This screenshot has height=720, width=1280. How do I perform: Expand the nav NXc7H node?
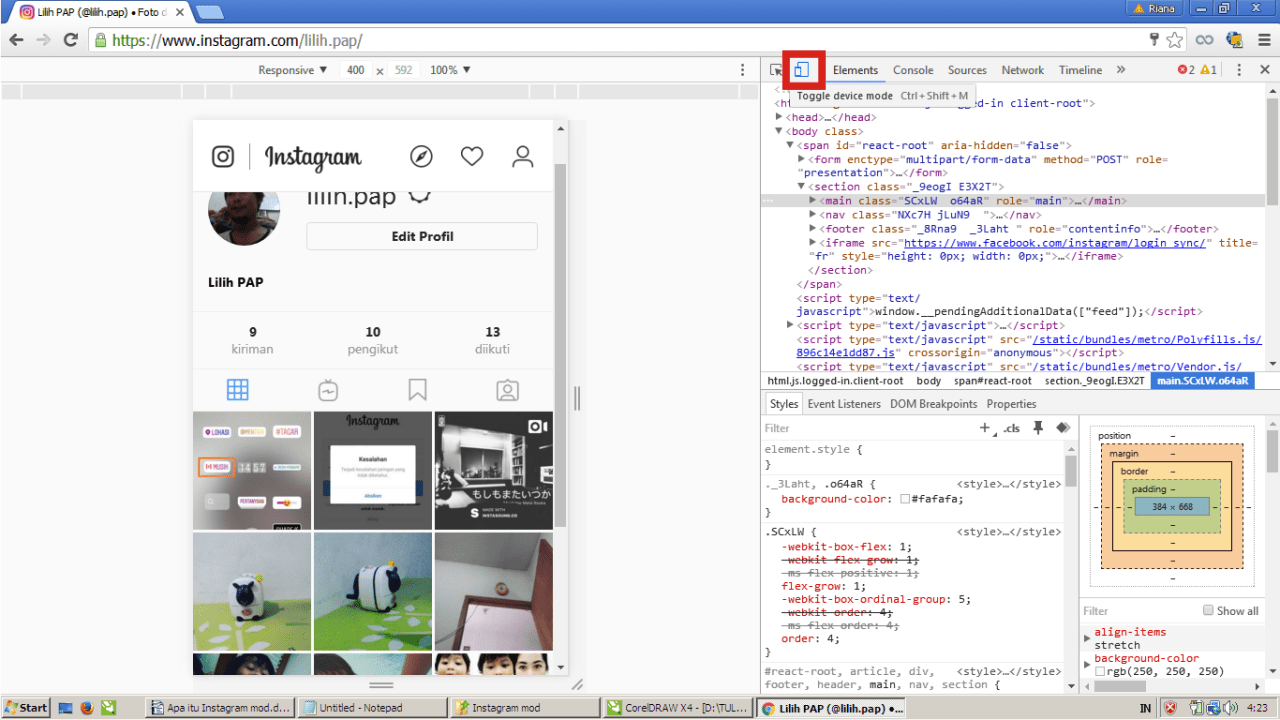point(813,214)
